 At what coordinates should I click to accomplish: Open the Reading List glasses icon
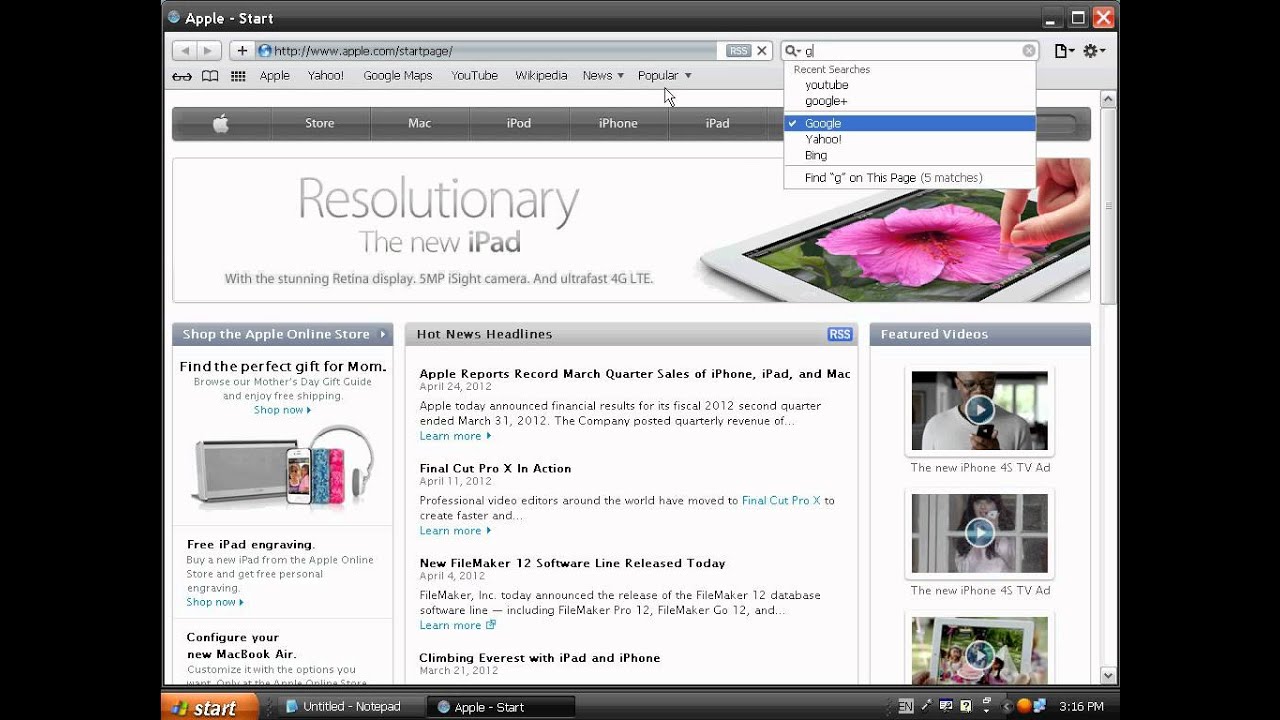tap(182, 76)
